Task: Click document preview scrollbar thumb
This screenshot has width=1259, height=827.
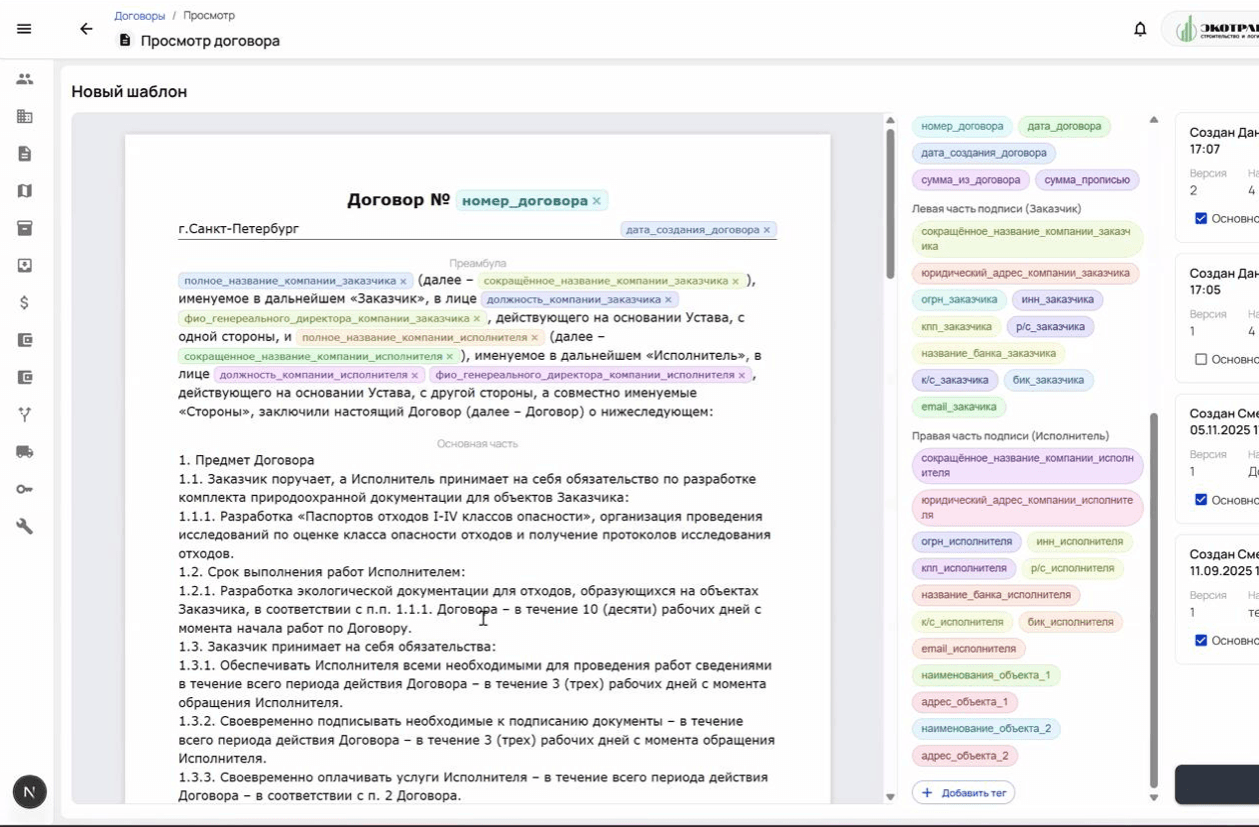Action: click(x=890, y=204)
